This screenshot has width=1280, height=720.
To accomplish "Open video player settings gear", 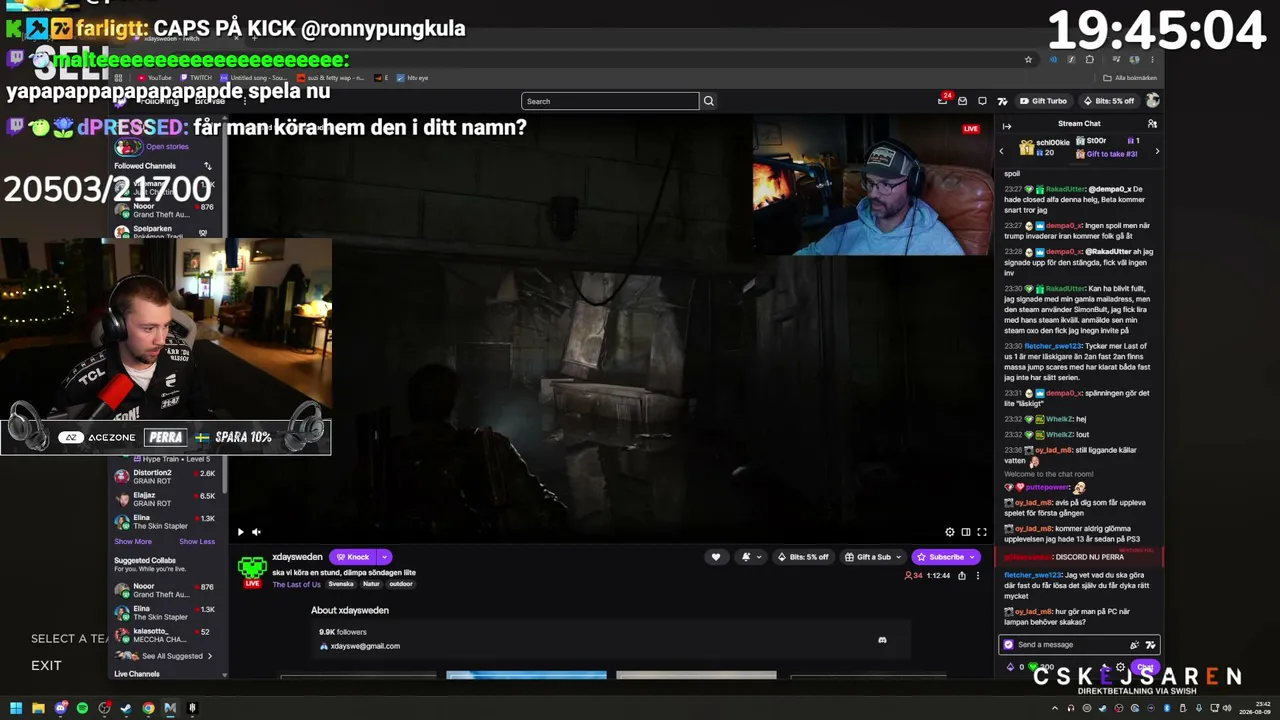I will coord(950,532).
